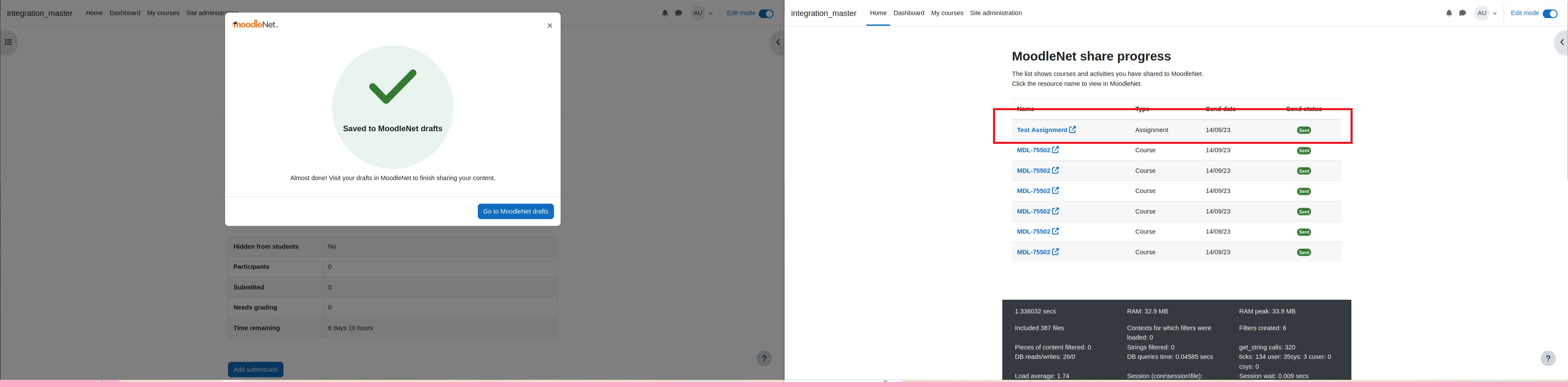Open Site administration in the right window

tap(996, 13)
